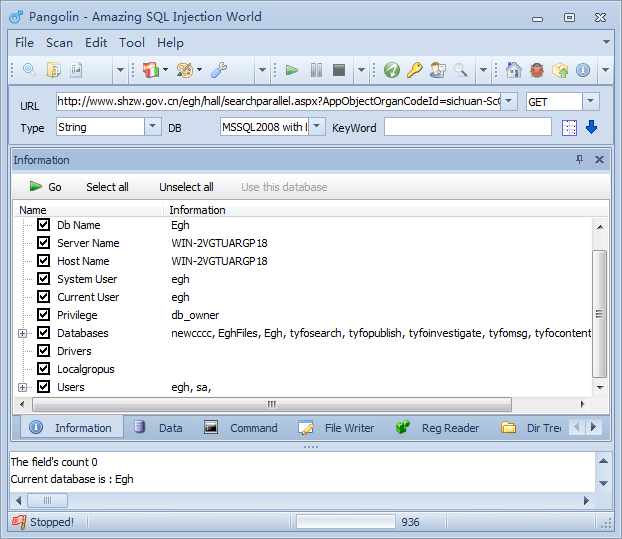
Task: Click the Go button
Action: click(x=45, y=187)
